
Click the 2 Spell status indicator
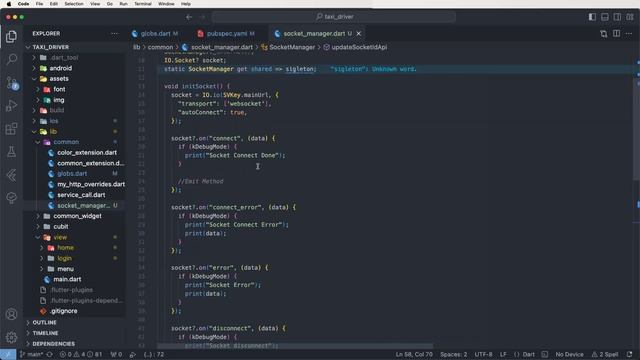[605, 354]
